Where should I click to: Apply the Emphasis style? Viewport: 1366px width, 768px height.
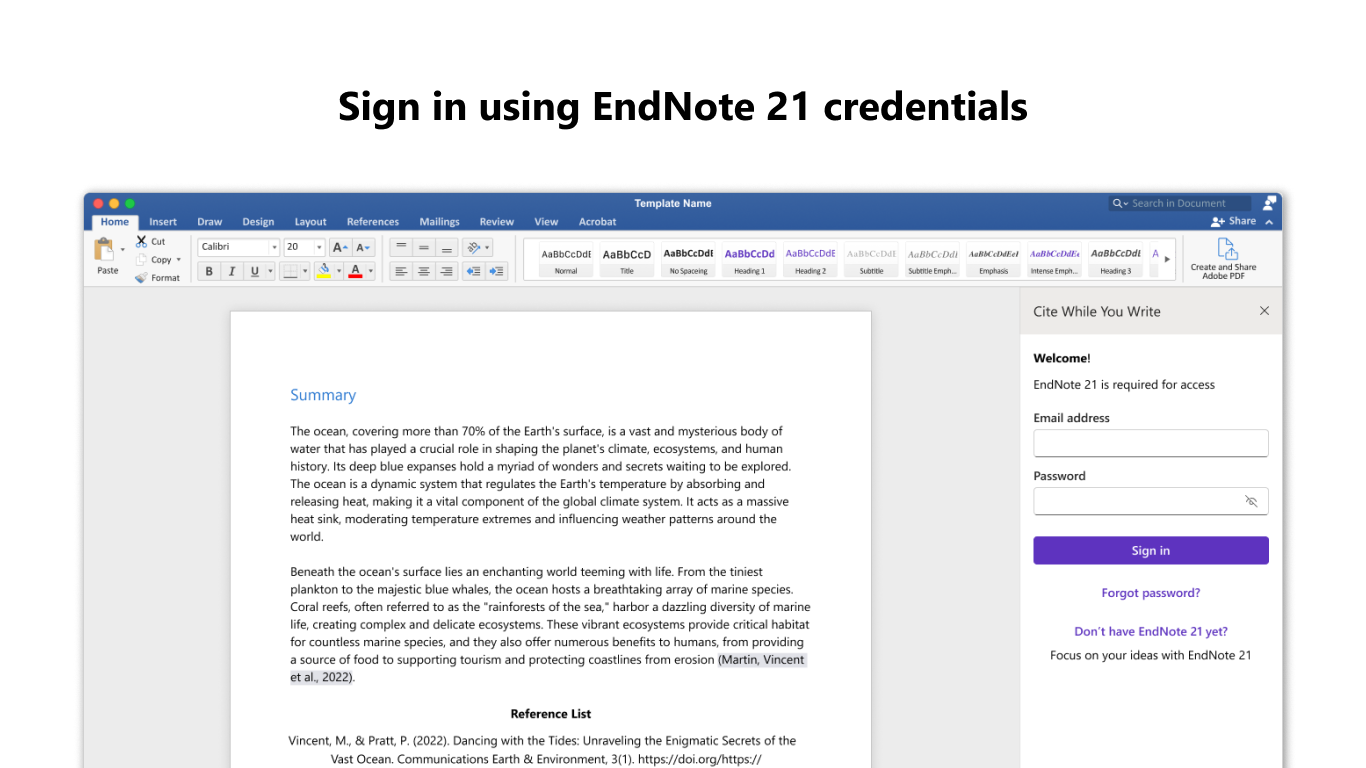[x=993, y=259]
